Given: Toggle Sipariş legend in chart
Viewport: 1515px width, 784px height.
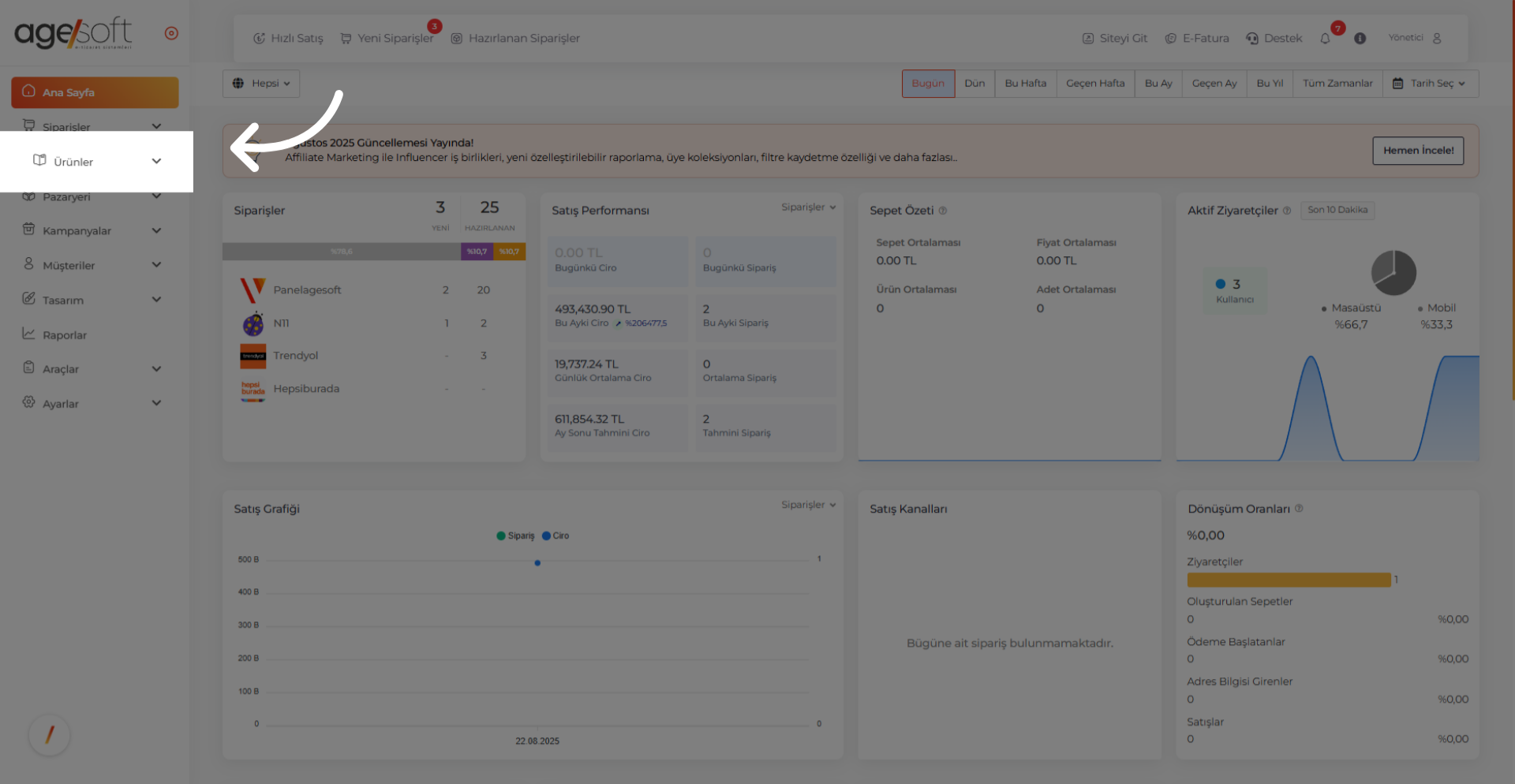Looking at the screenshot, I should [x=515, y=536].
